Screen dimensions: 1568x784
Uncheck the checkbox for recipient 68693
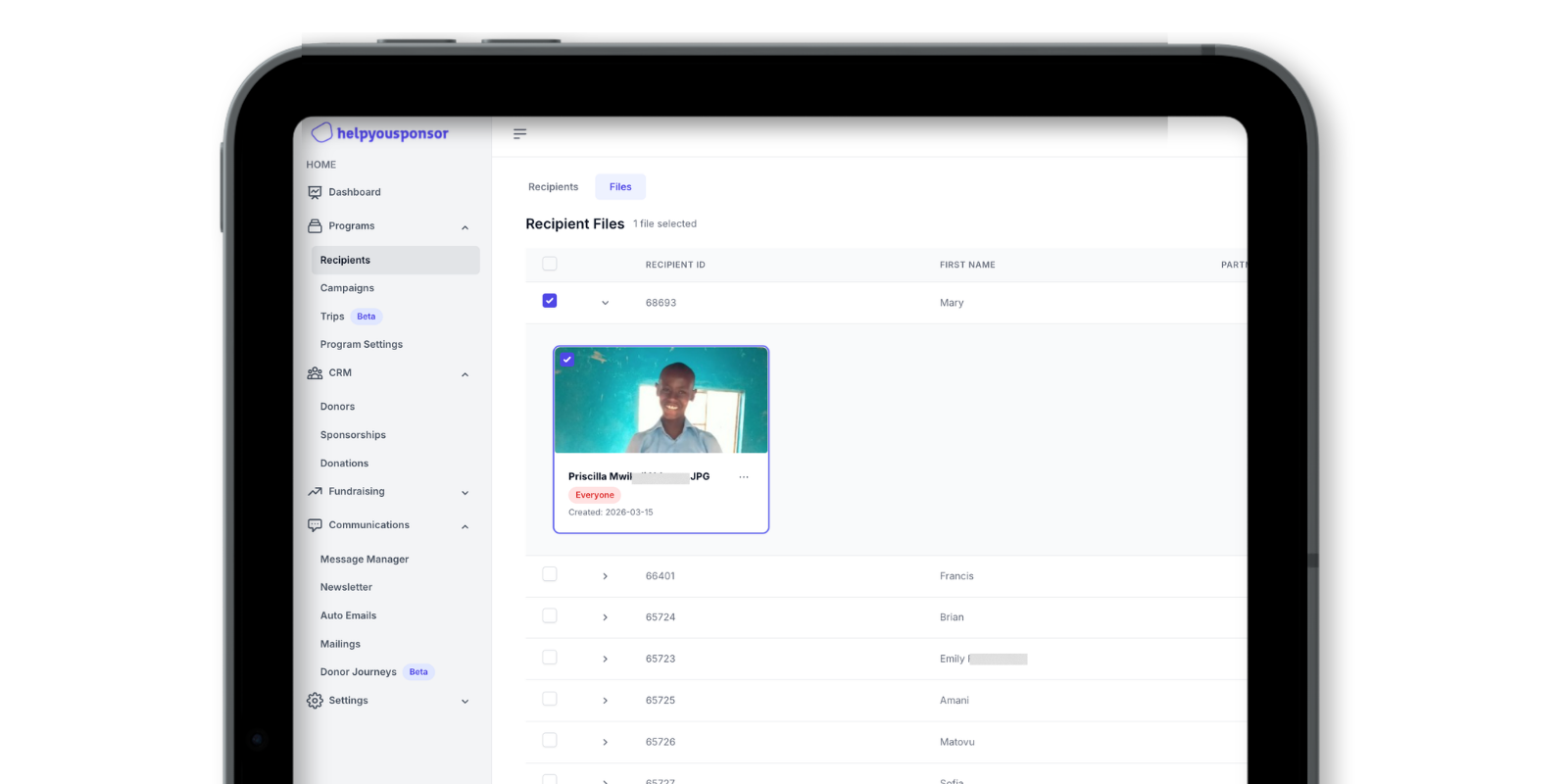pyautogui.click(x=550, y=301)
